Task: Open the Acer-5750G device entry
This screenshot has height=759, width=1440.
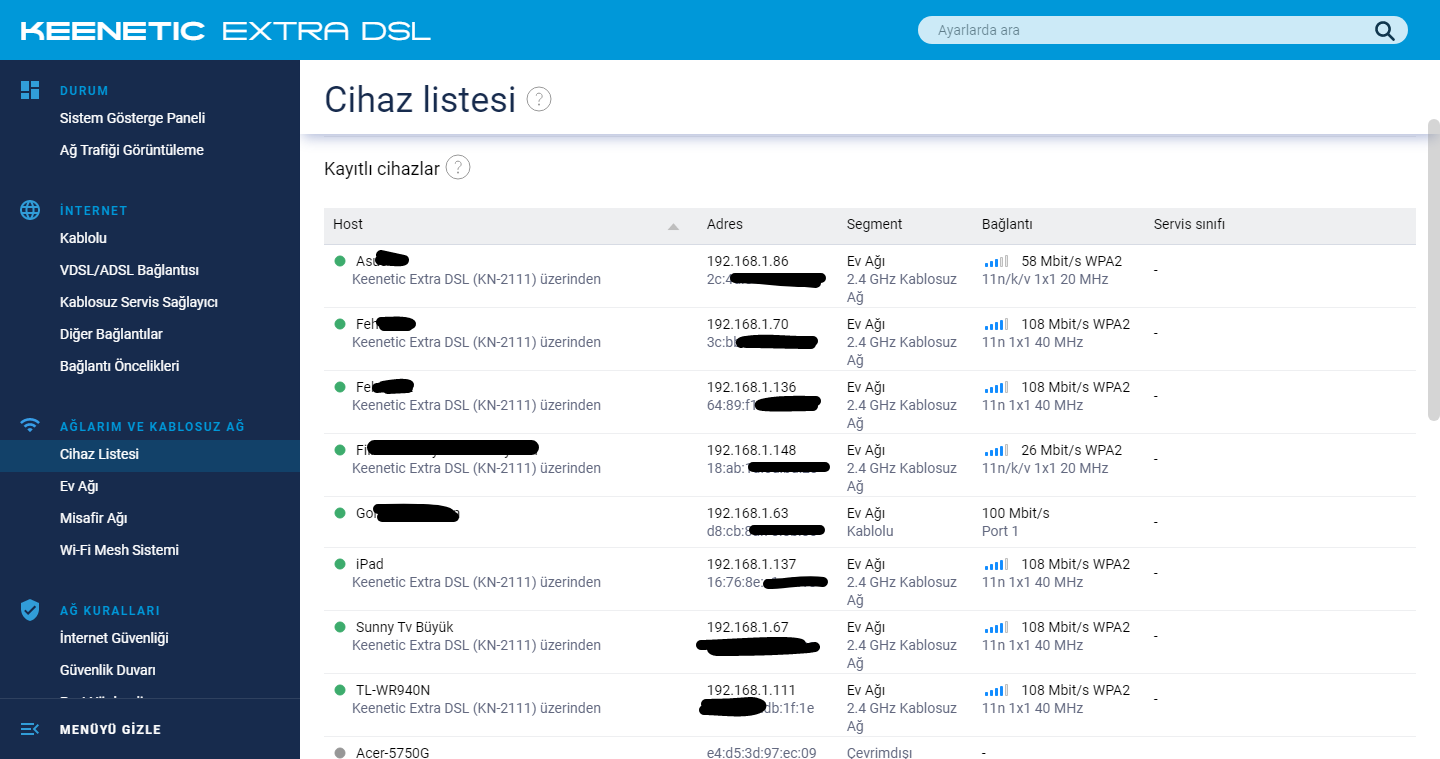Action: click(x=393, y=752)
